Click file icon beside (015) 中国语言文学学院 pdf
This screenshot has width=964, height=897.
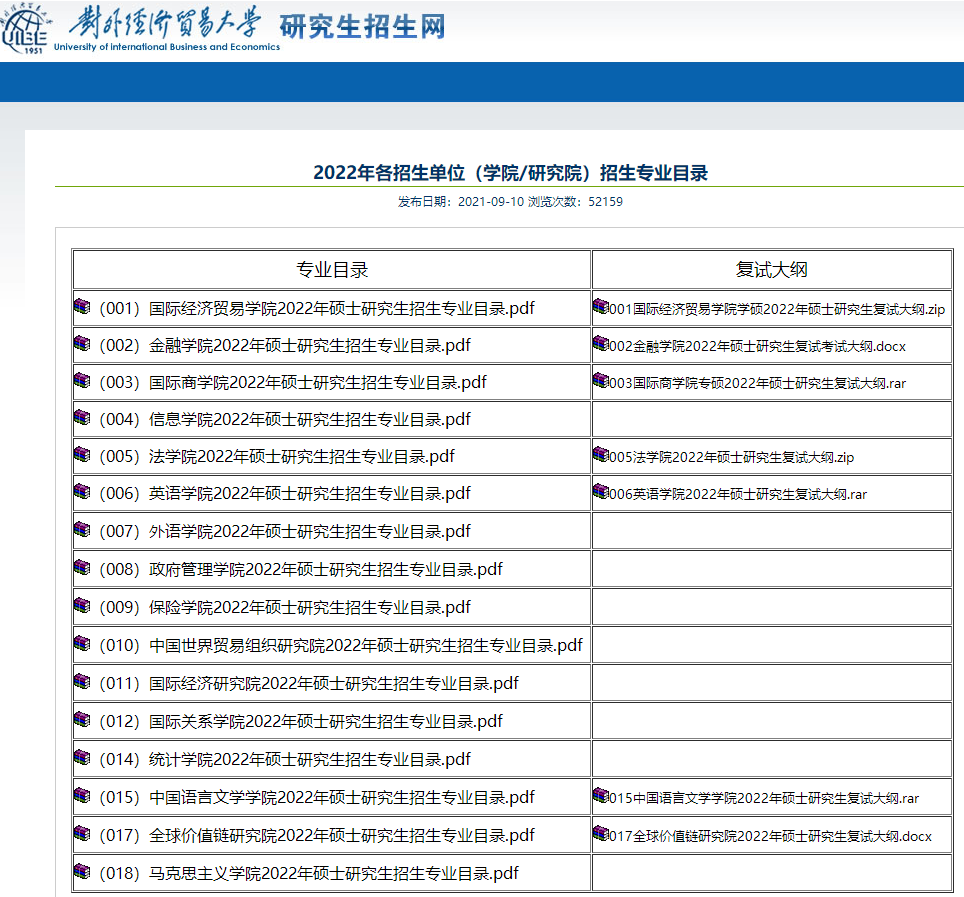pyautogui.click(x=82, y=796)
